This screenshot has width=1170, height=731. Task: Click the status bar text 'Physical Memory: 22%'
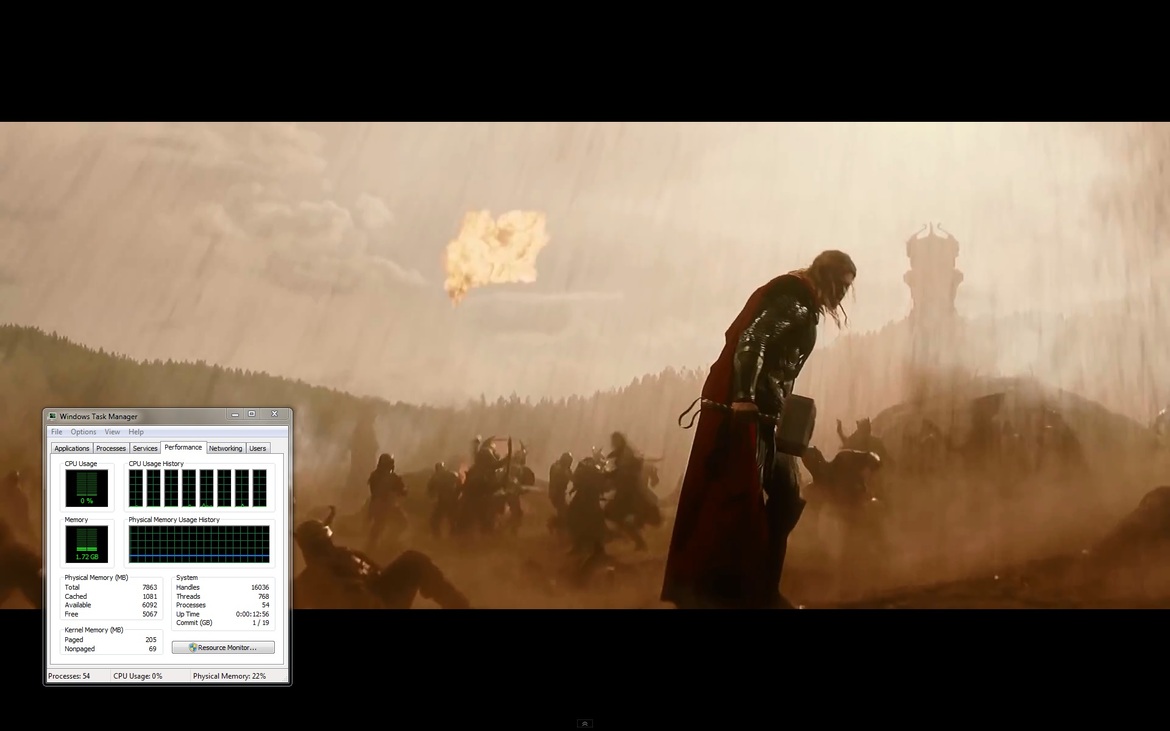tap(229, 677)
